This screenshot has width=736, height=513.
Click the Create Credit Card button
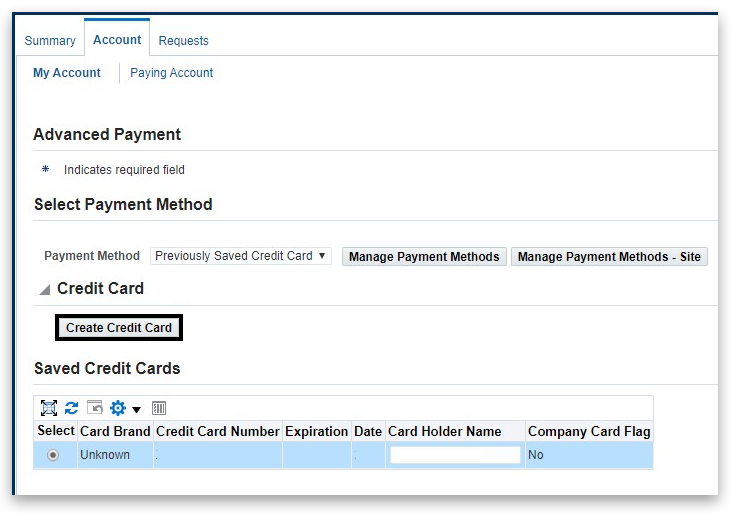click(119, 327)
